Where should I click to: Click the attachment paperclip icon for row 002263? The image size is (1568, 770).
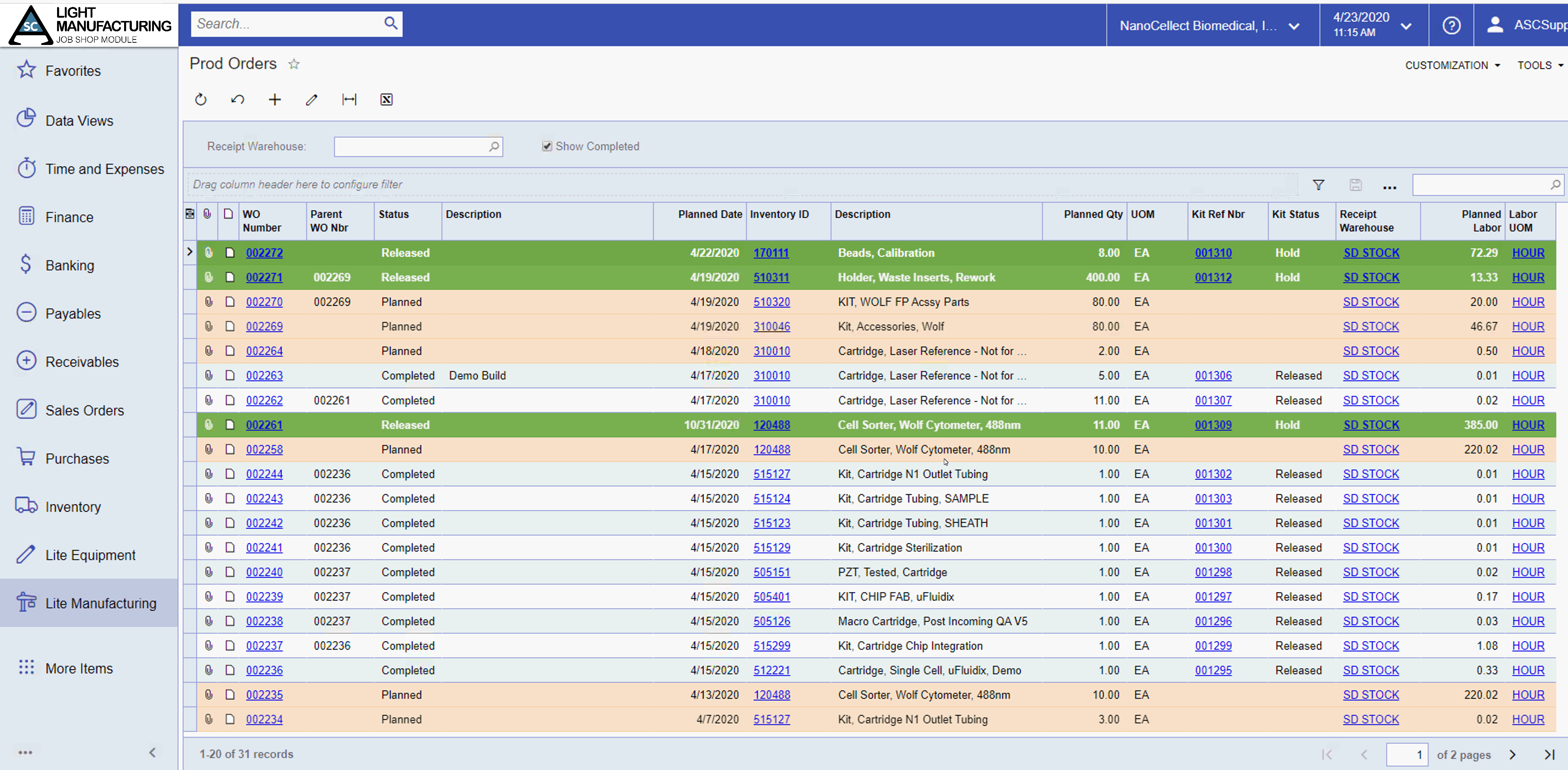tap(208, 375)
